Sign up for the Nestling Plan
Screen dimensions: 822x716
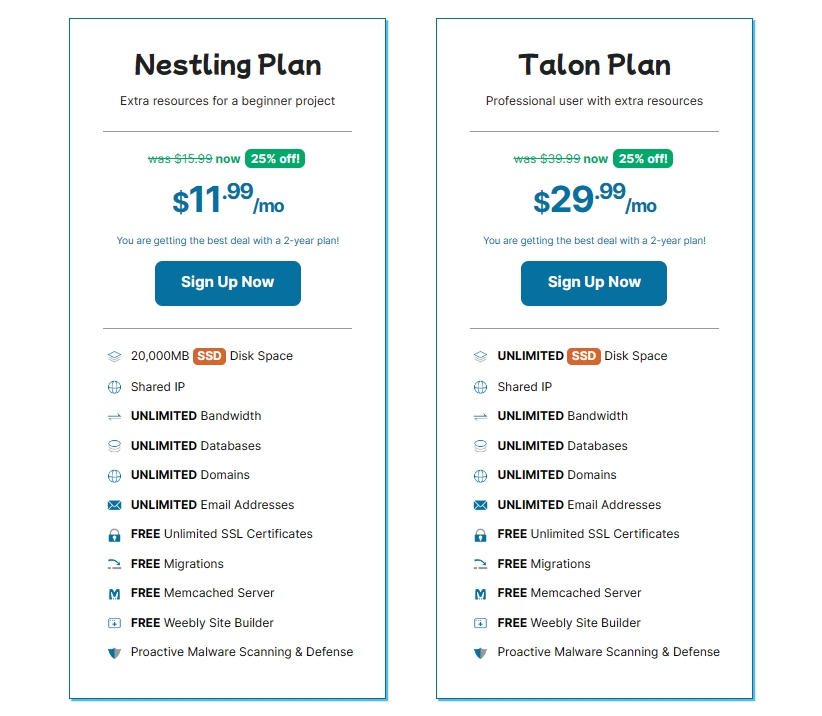[228, 283]
